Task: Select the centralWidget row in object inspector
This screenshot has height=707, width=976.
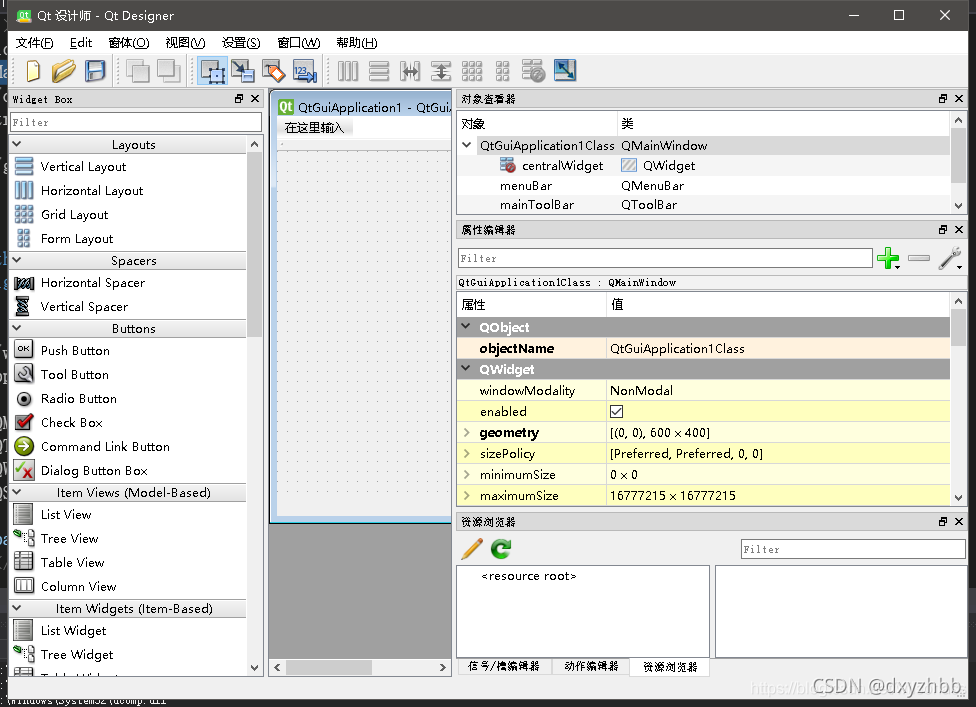Action: coord(703,166)
